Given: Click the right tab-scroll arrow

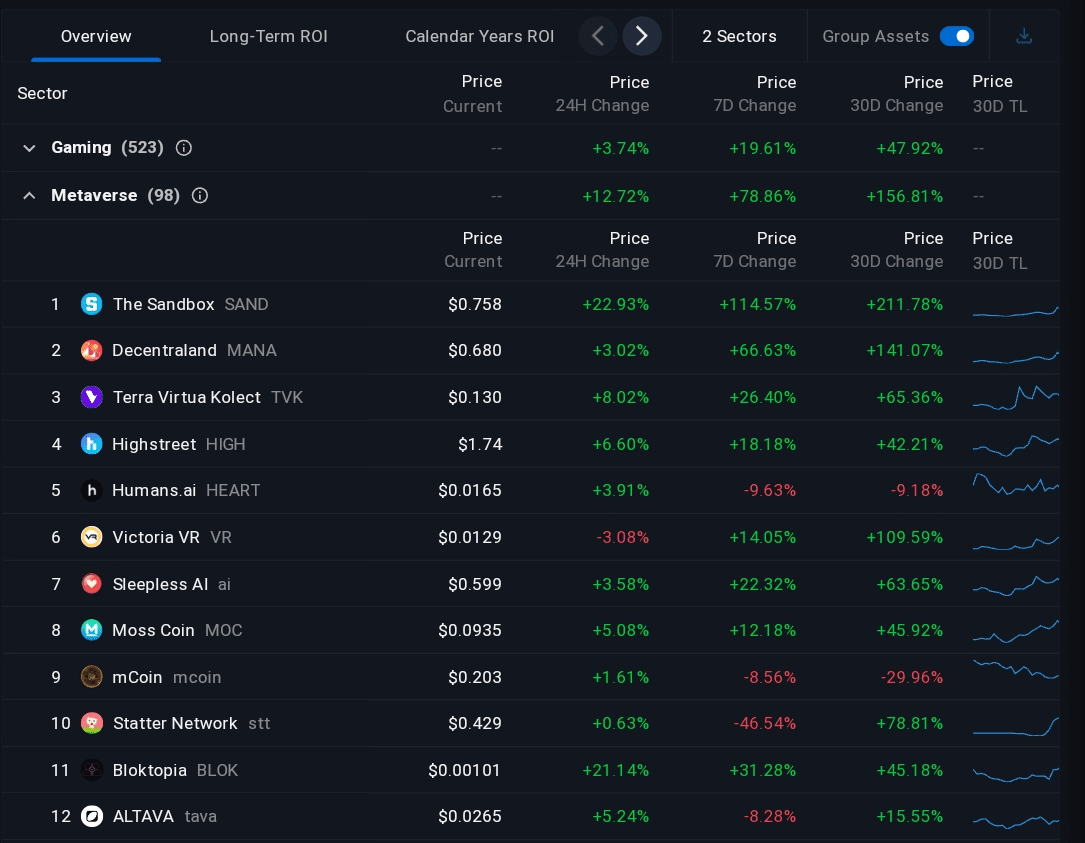Looking at the screenshot, I should 642,36.
